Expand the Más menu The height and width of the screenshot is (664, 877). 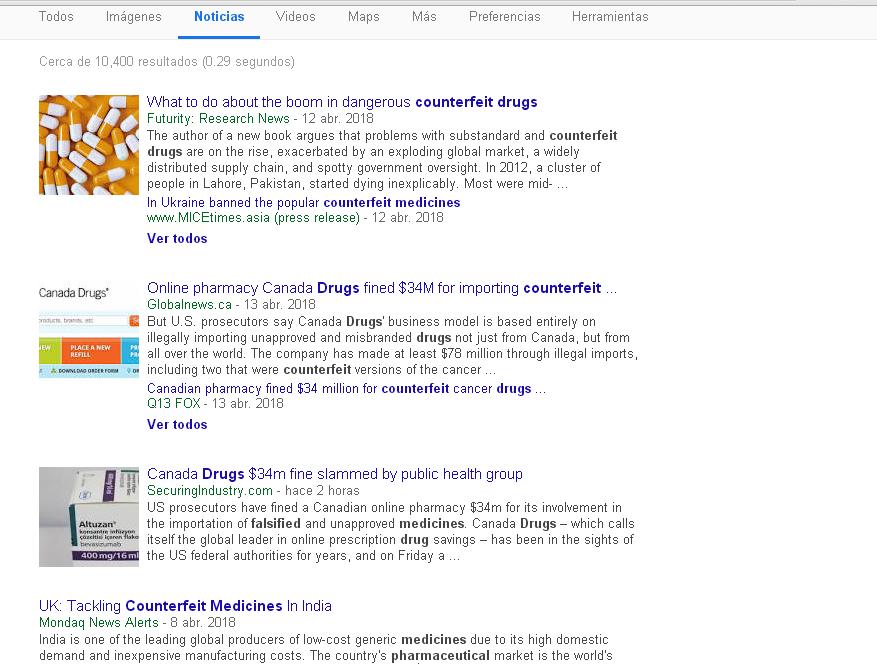[424, 17]
